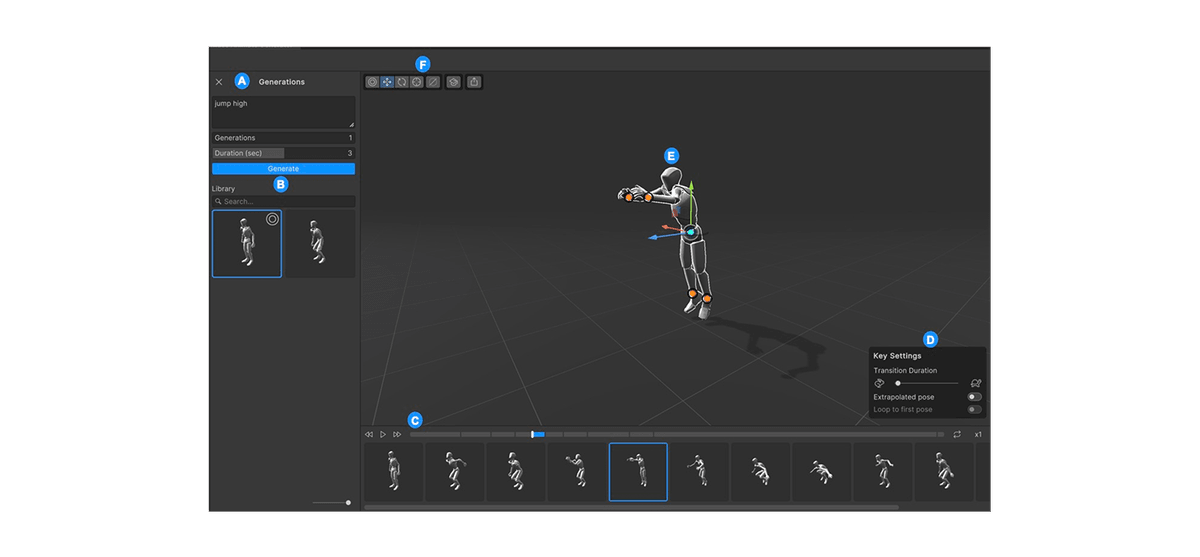Select the first standing-pose key thumbnail
Screen dimensions: 1200x557
[393, 472]
